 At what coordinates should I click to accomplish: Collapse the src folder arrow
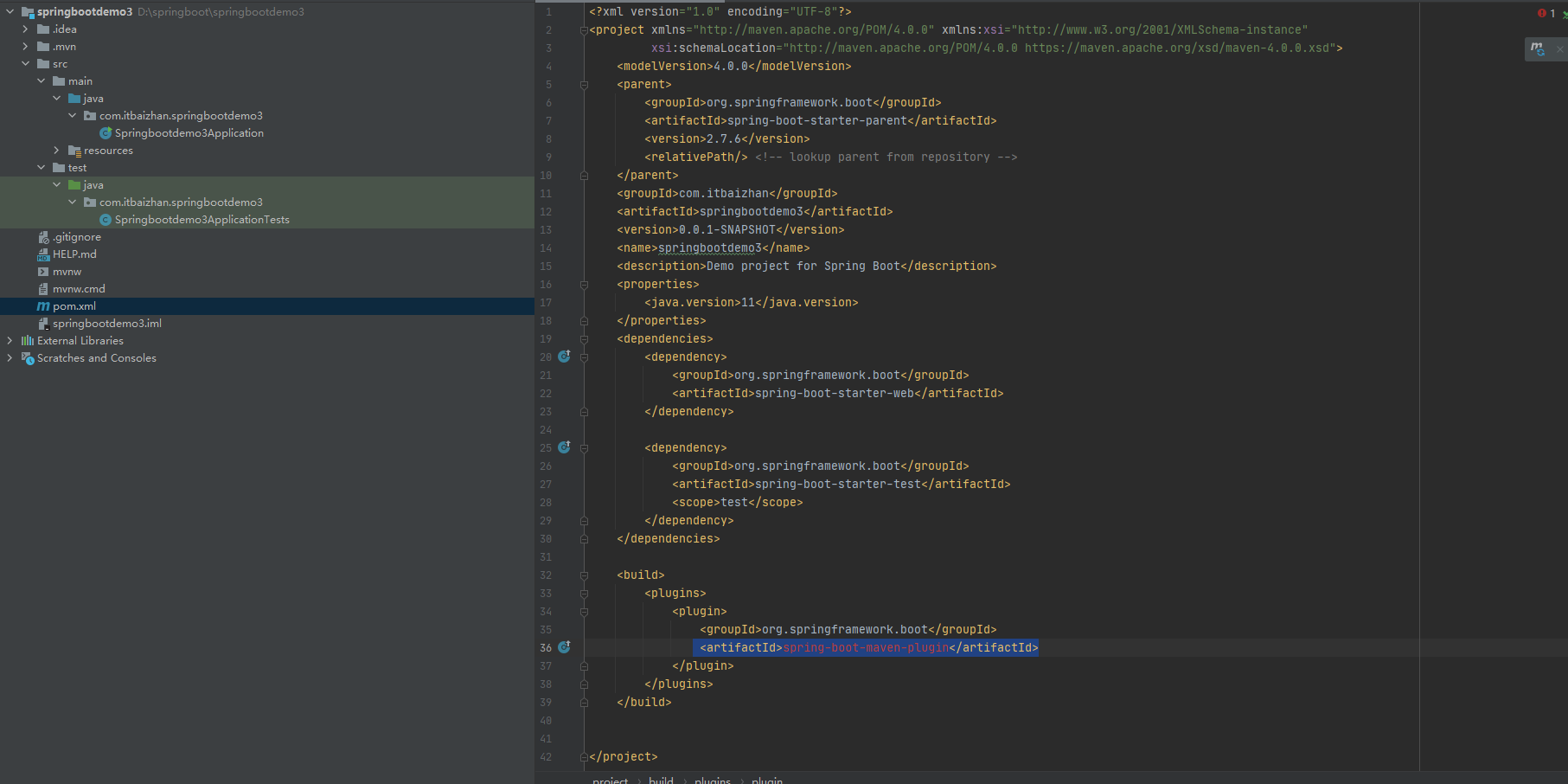click(x=25, y=64)
